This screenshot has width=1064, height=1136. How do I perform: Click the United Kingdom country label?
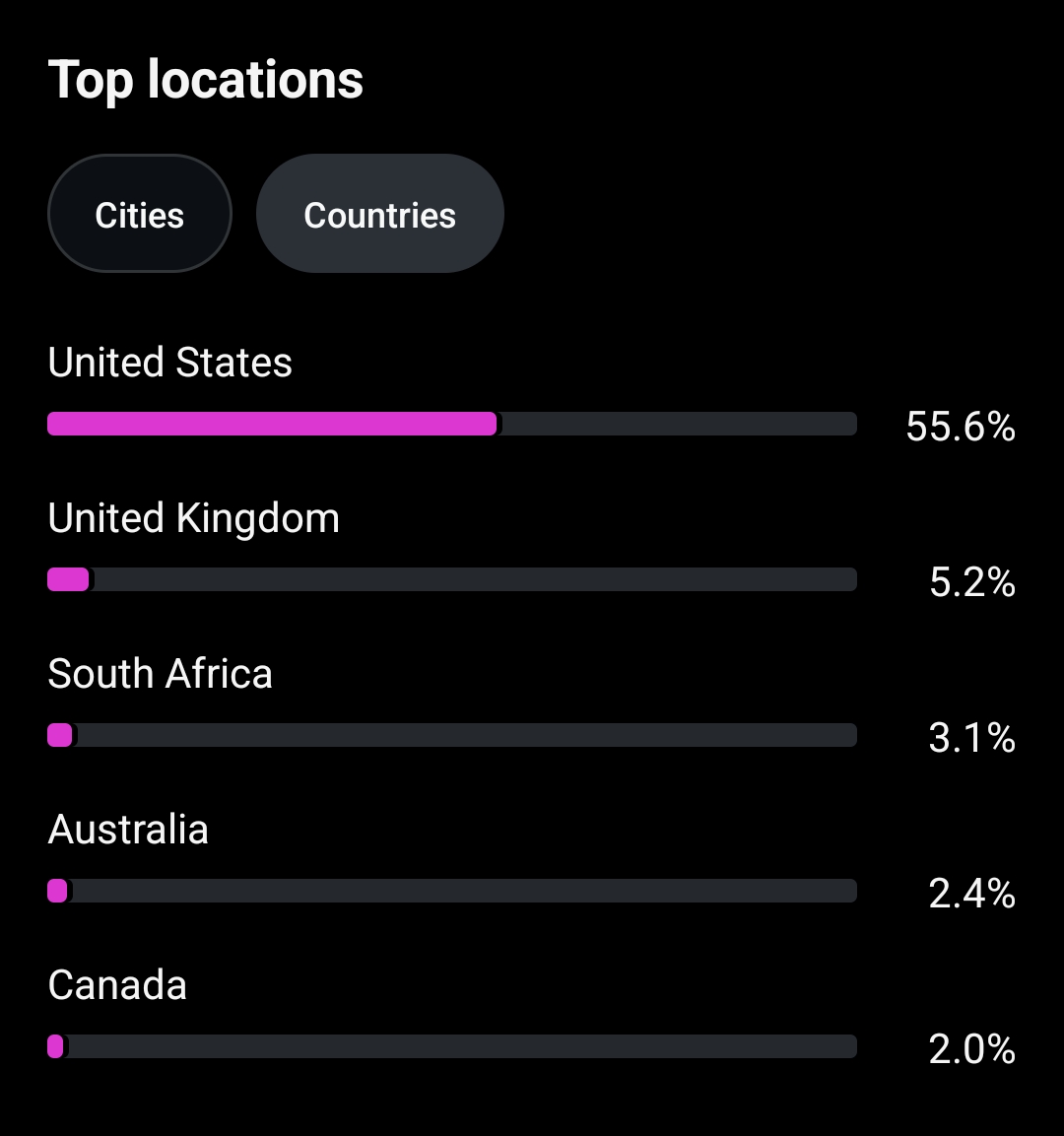(193, 518)
